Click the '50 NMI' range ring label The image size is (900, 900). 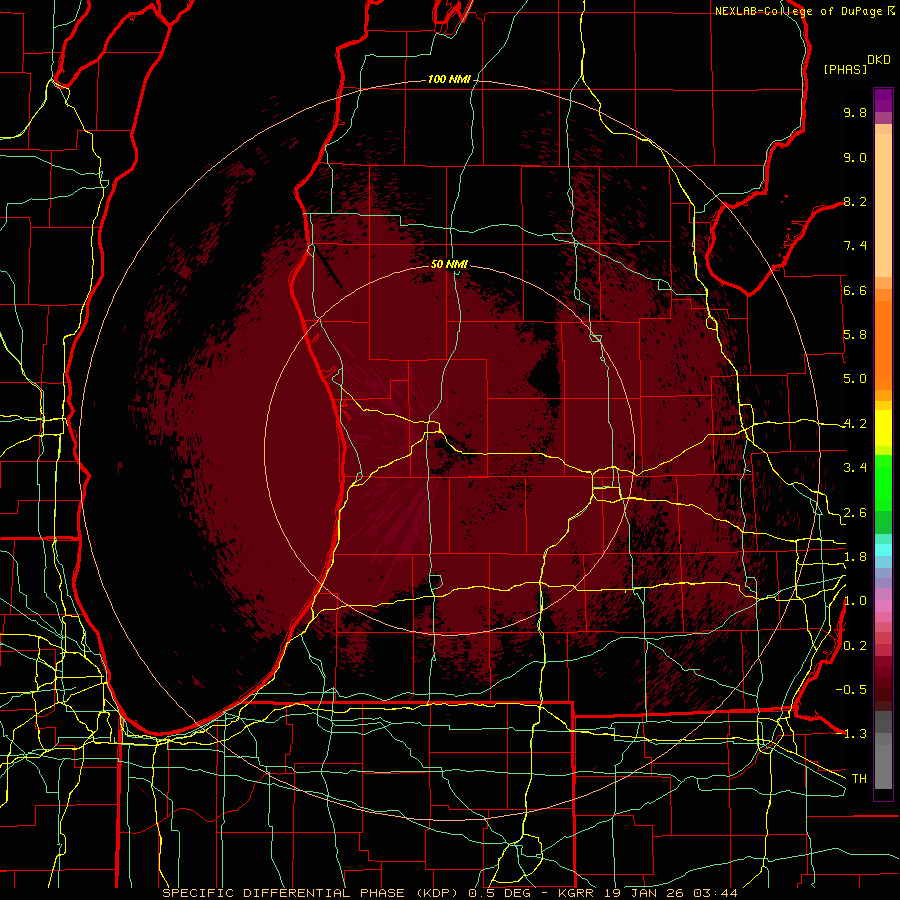point(449,264)
